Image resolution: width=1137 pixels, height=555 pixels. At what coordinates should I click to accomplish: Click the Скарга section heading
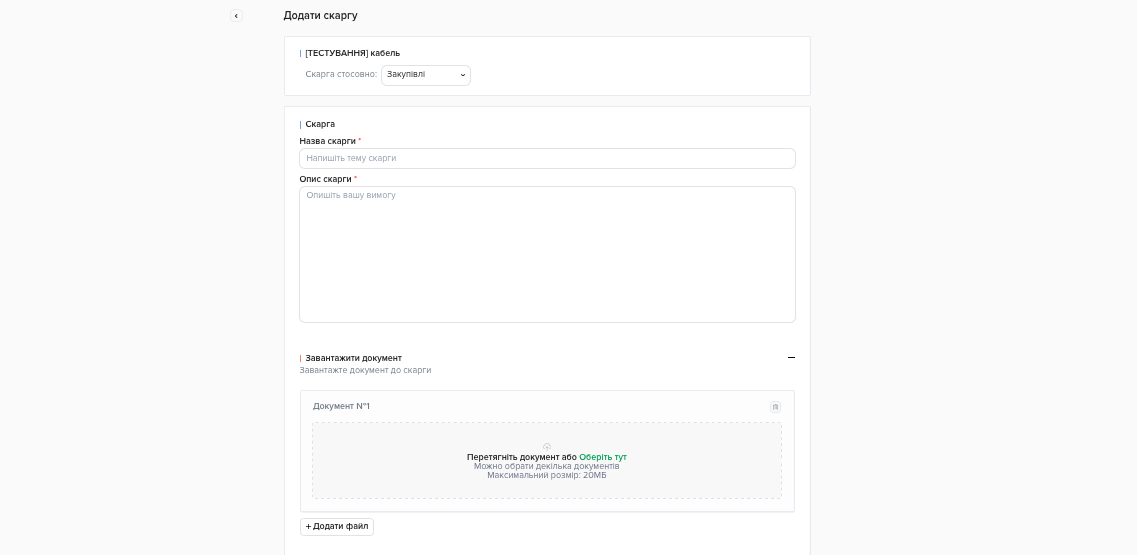tap(320, 125)
